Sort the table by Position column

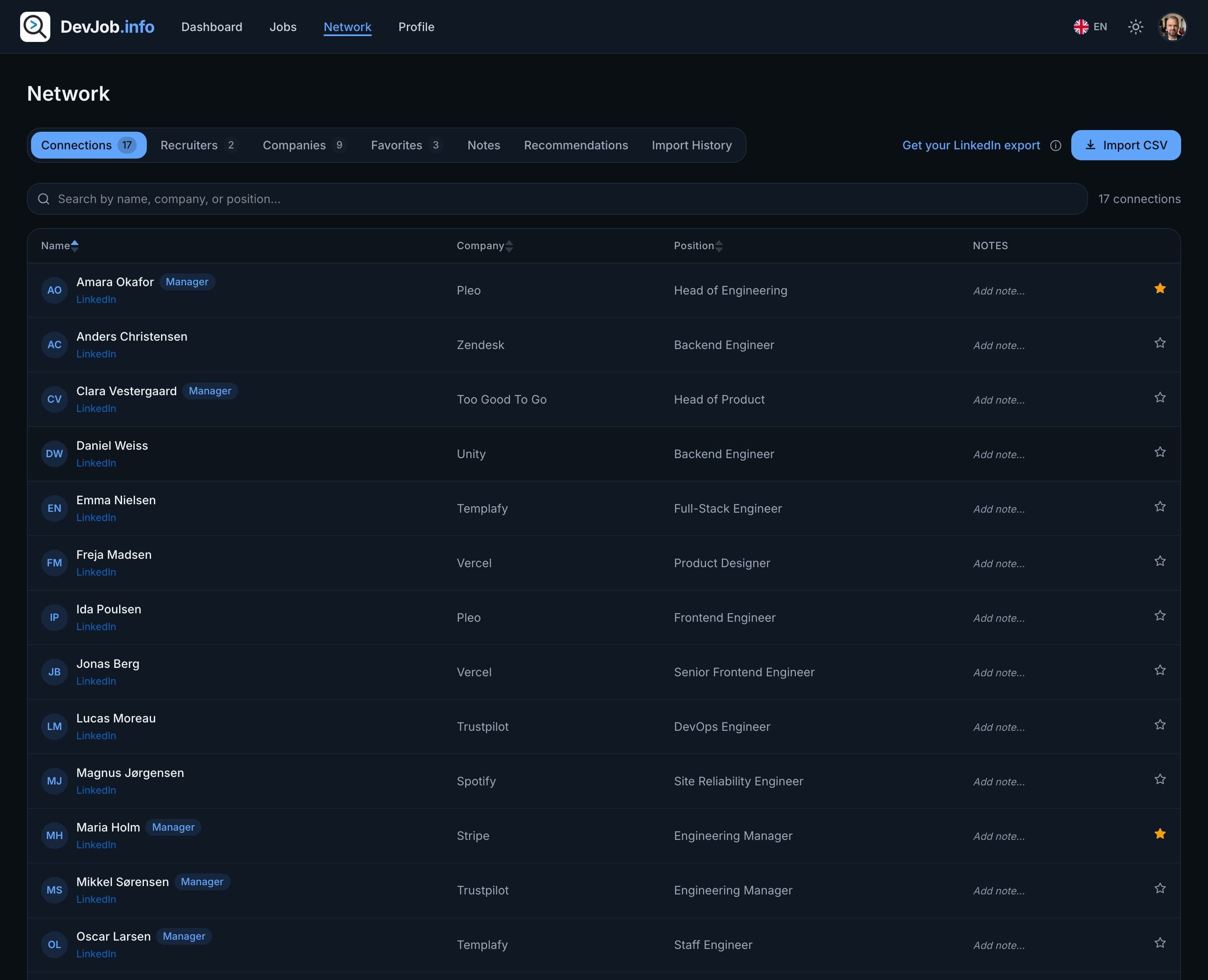click(698, 245)
